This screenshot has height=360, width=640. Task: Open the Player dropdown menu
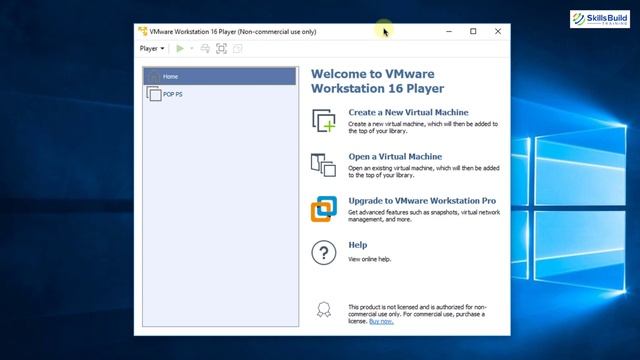(x=152, y=49)
